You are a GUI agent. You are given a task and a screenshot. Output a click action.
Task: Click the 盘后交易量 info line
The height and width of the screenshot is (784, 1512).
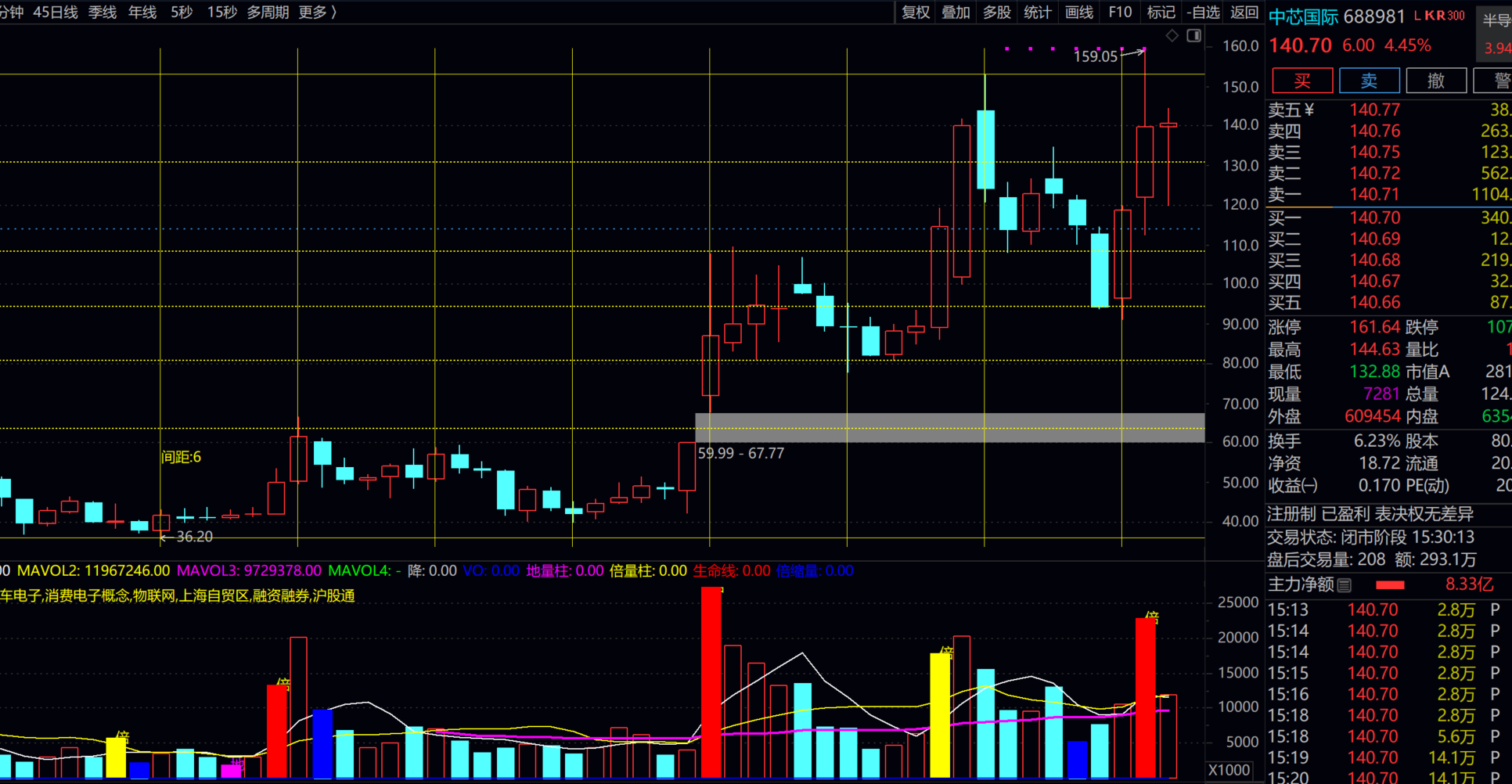(x=1371, y=559)
